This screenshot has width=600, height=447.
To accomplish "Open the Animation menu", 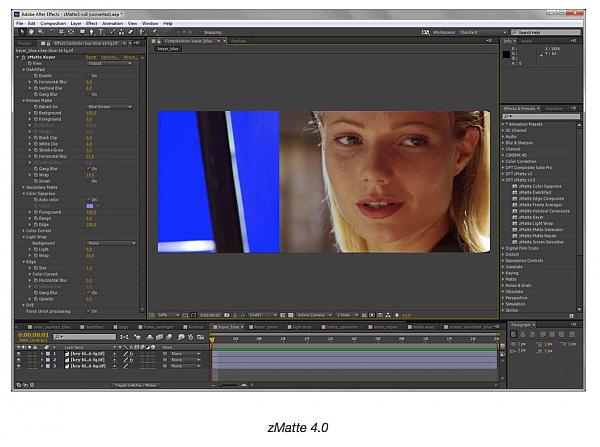I will click(x=112, y=23).
